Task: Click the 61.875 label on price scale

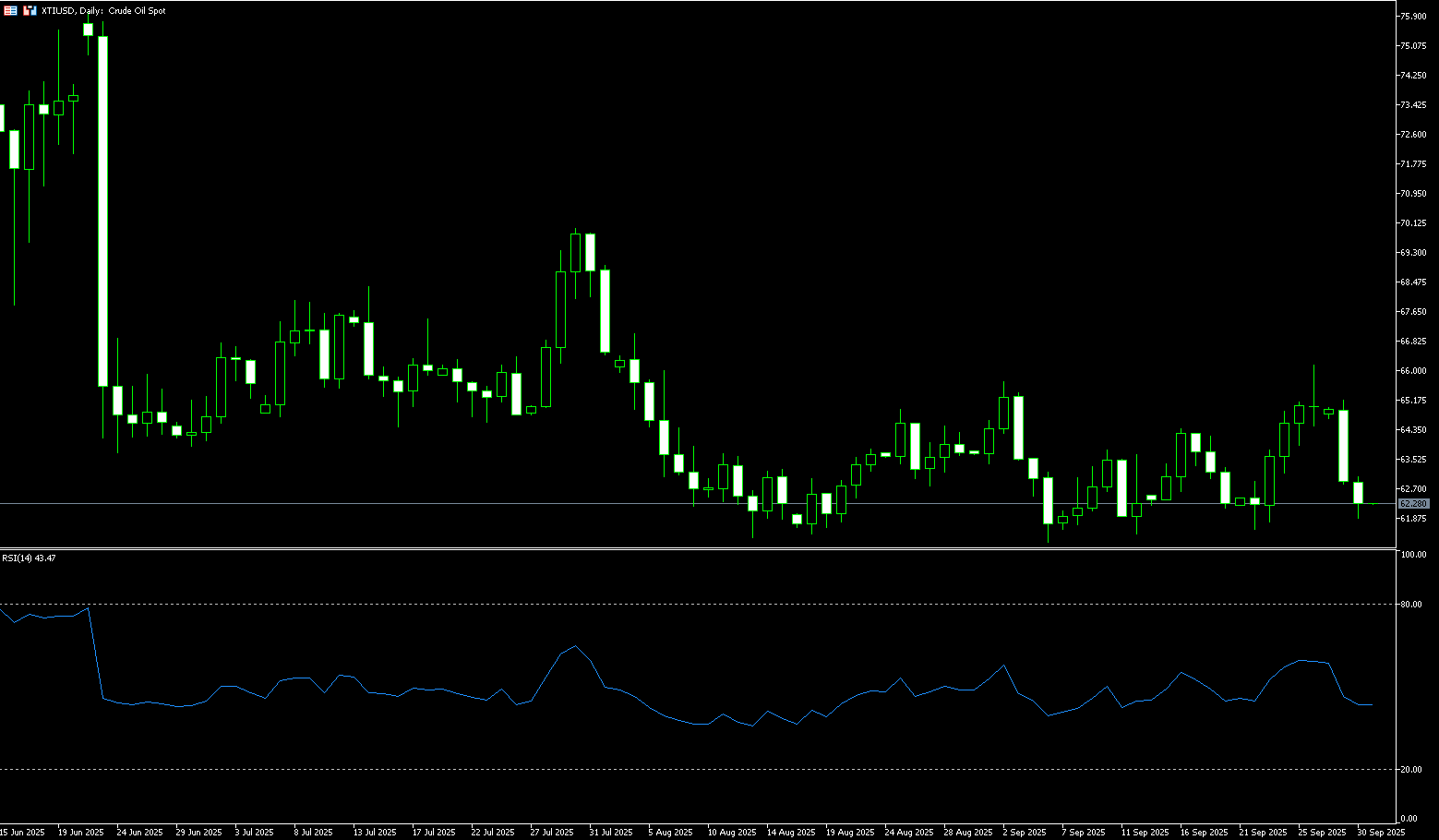Action: (x=1413, y=519)
